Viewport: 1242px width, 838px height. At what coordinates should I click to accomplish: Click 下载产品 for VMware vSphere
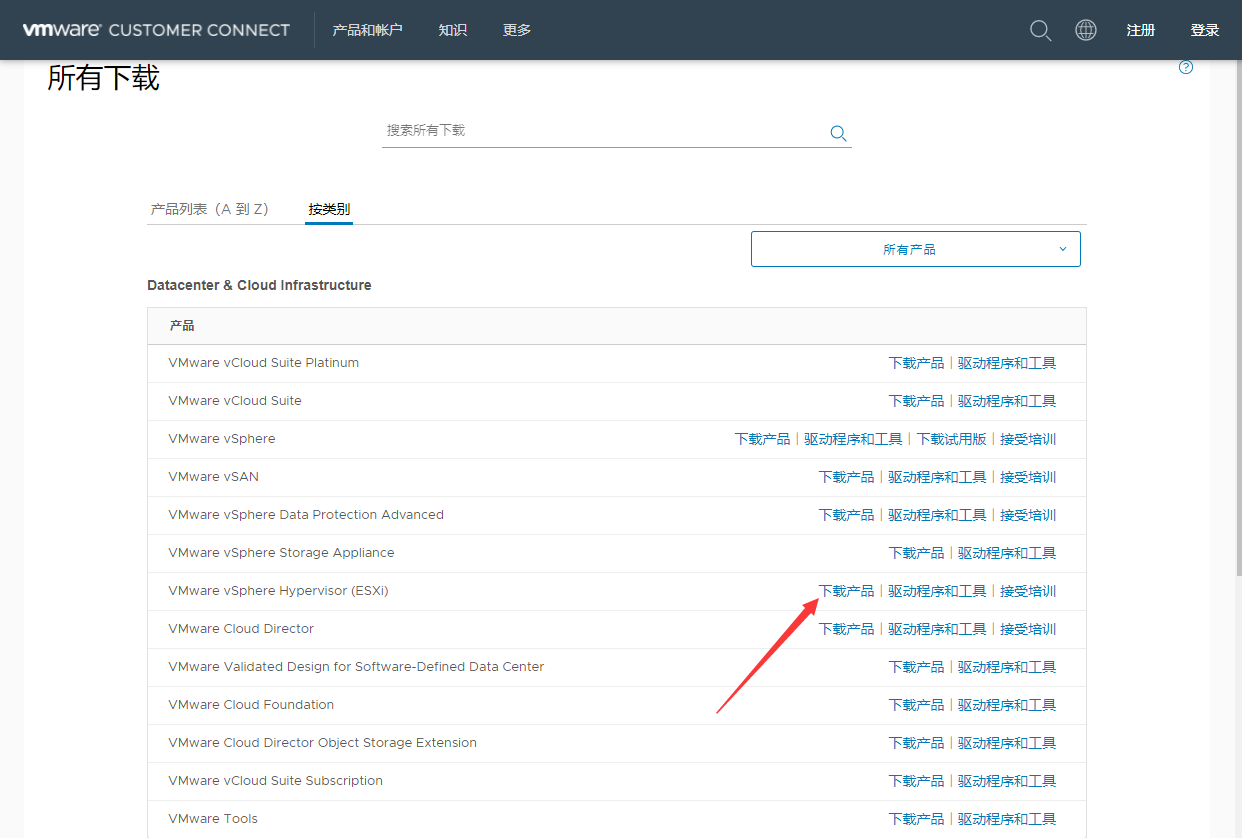coord(762,439)
